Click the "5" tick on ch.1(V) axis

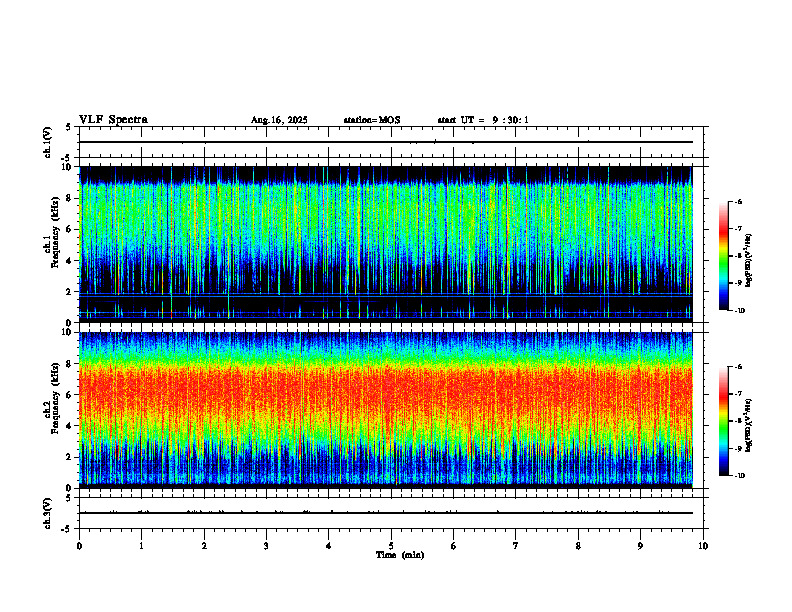[69, 127]
